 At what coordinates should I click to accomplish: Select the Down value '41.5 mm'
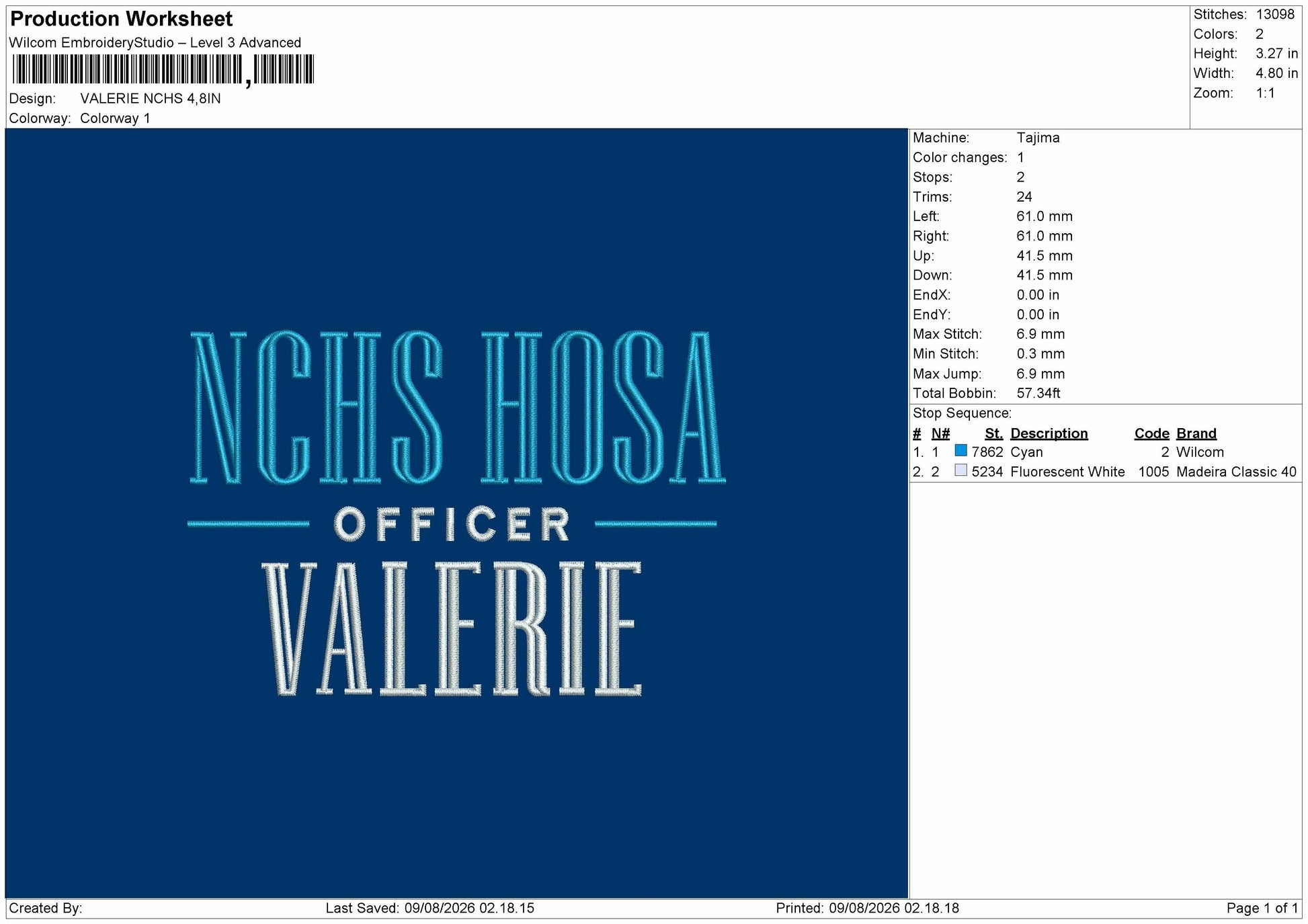tap(1045, 276)
